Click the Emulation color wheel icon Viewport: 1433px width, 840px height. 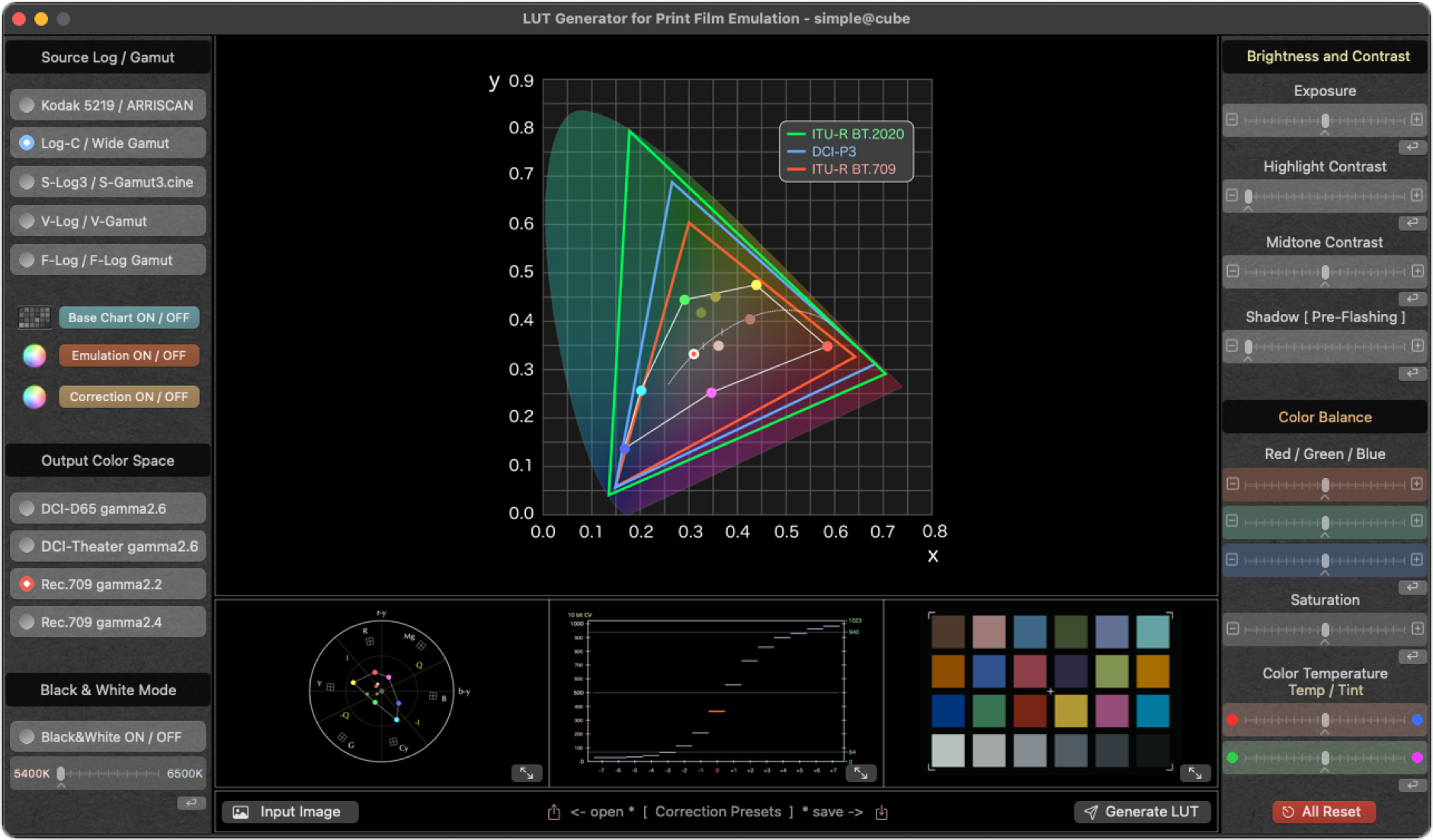point(34,355)
